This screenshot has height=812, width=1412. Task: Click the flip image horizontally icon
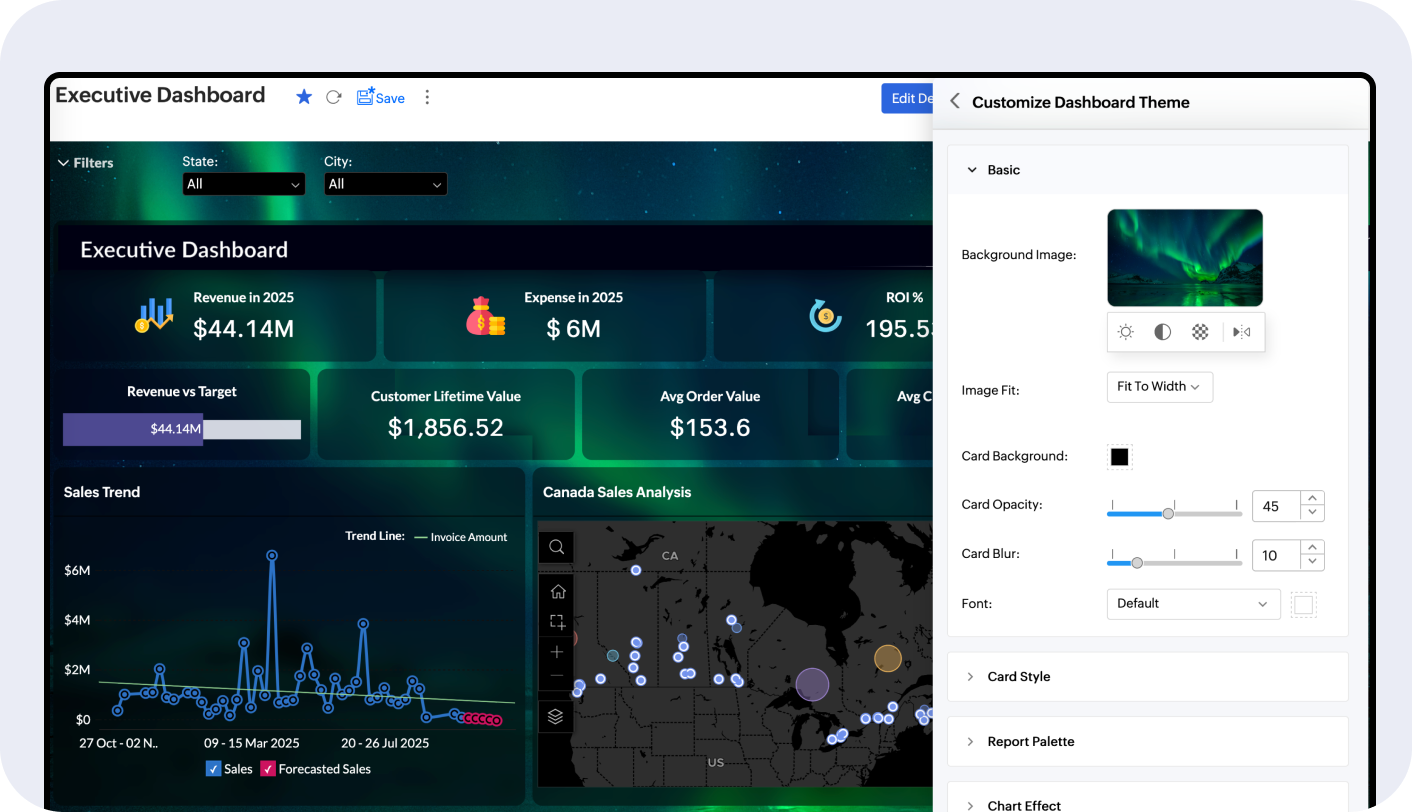point(1242,332)
